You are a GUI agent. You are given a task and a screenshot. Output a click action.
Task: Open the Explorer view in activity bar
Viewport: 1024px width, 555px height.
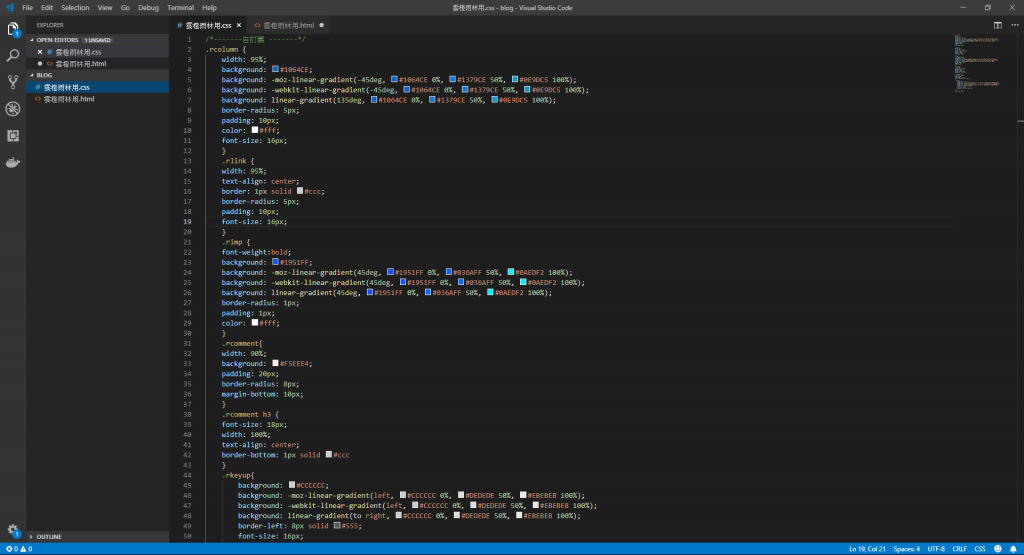coord(12,29)
